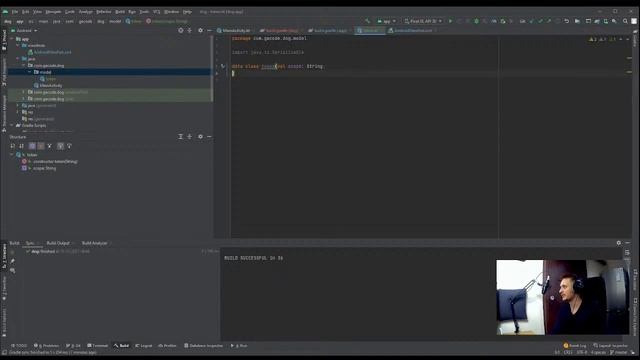Viewport: 640px width, 360px height.
Task: Run the app with the green play icon
Action: coord(450,21)
